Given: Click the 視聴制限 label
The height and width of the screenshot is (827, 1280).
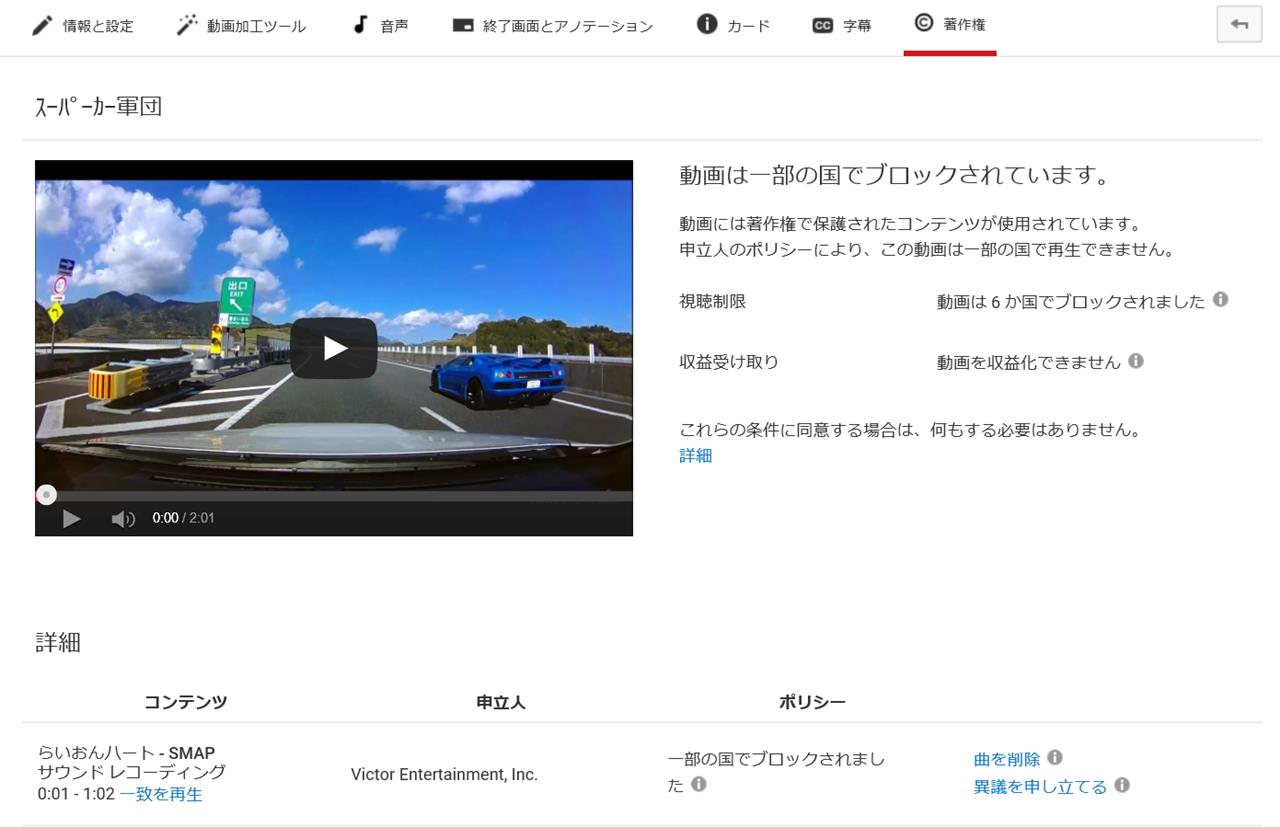Looking at the screenshot, I should (712, 301).
